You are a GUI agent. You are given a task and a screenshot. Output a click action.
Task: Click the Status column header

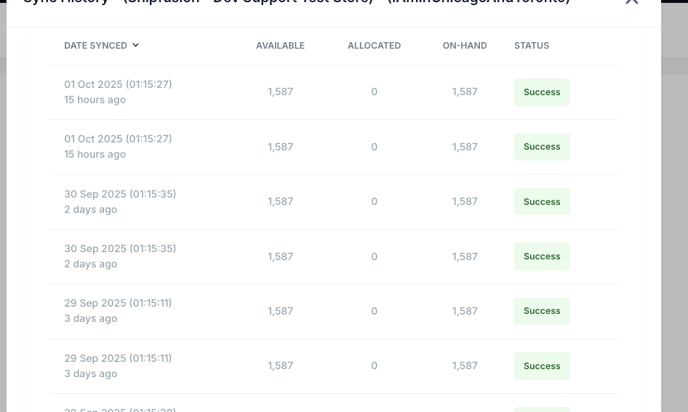coord(531,46)
